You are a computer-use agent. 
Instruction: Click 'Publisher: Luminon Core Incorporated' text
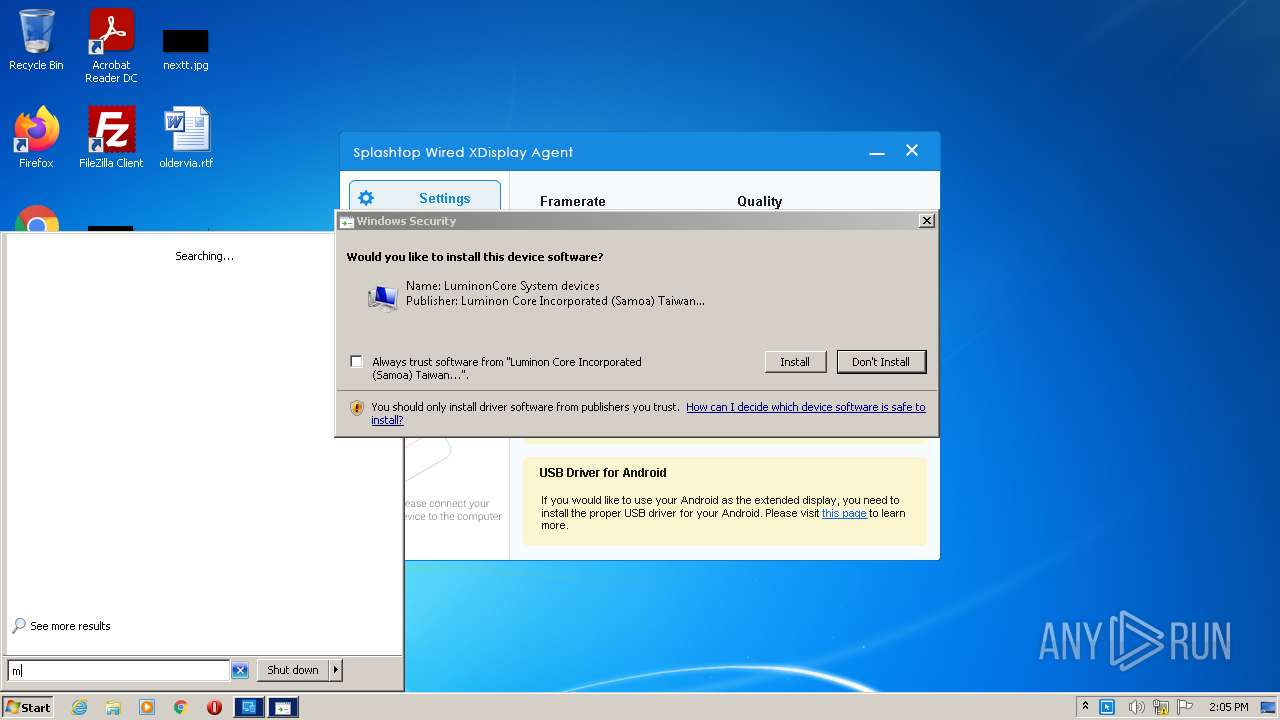point(555,301)
